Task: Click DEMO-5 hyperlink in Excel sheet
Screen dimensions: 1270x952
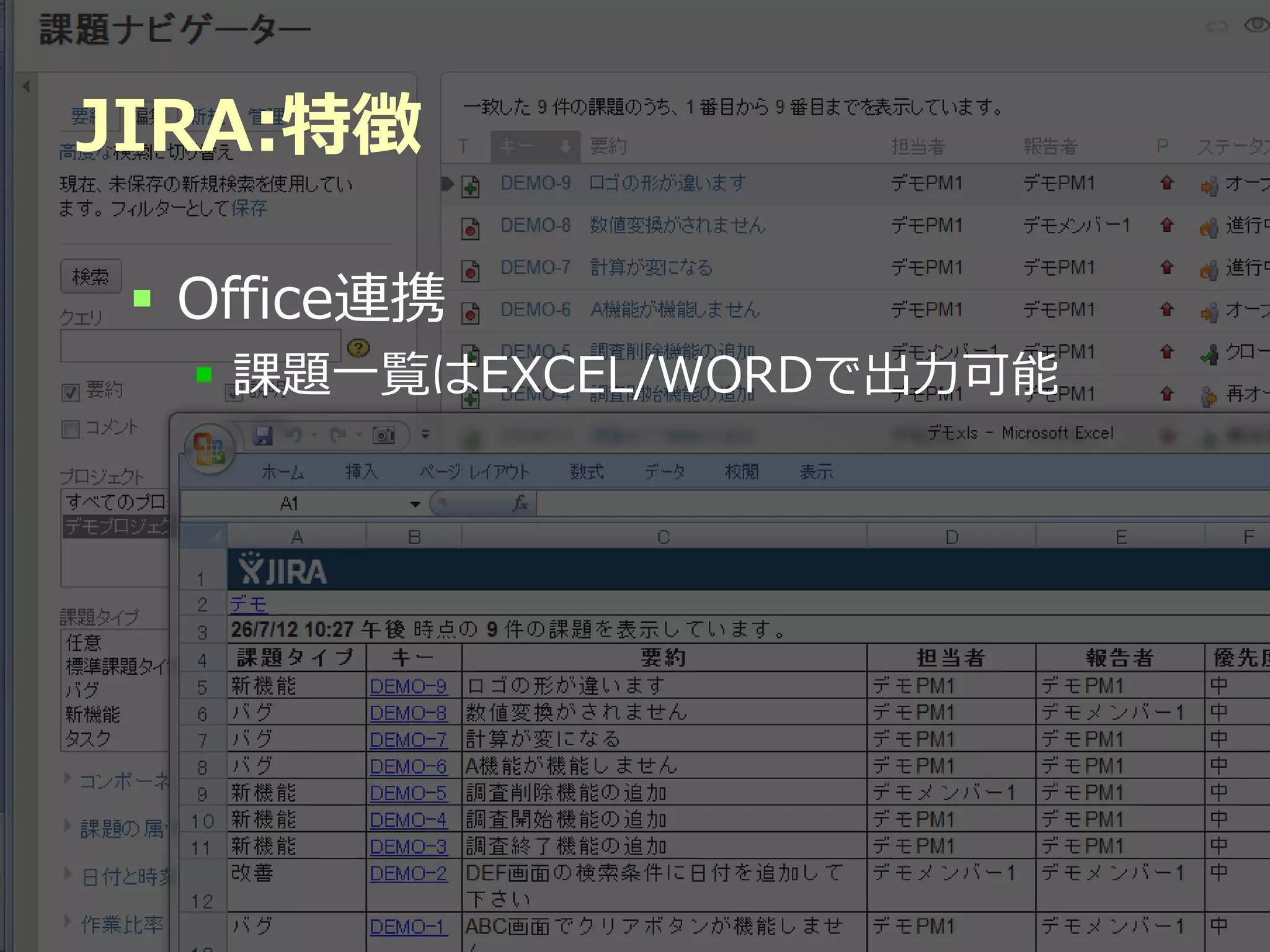Action: (x=408, y=793)
